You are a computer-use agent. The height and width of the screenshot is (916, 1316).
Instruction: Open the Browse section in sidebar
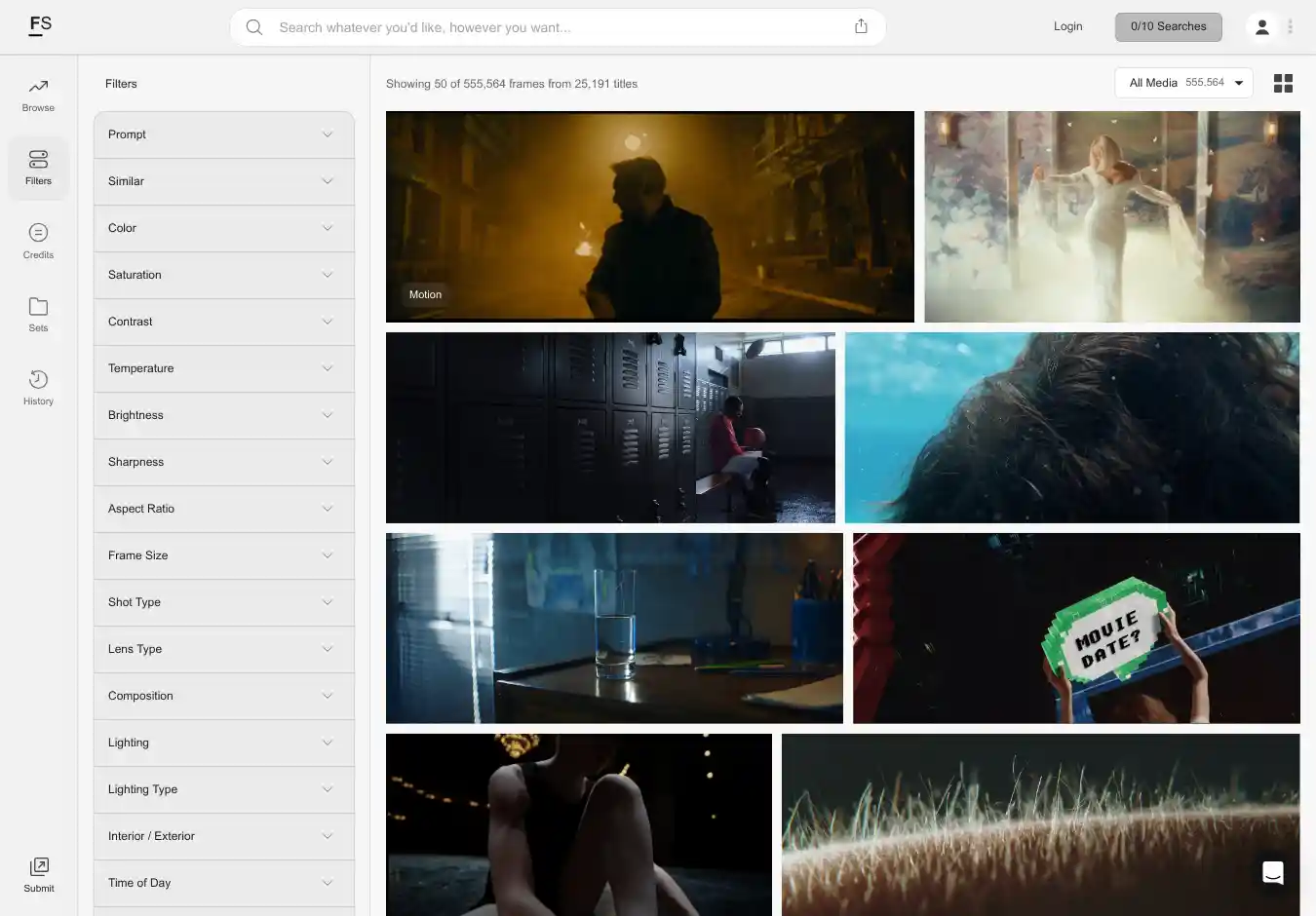pyautogui.click(x=38, y=95)
